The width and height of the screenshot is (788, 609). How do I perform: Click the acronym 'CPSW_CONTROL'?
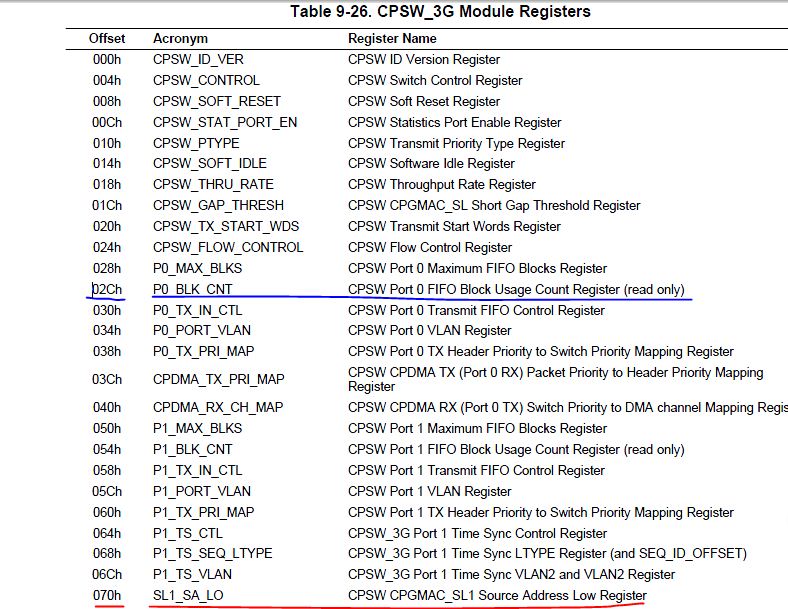coord(206,81)
